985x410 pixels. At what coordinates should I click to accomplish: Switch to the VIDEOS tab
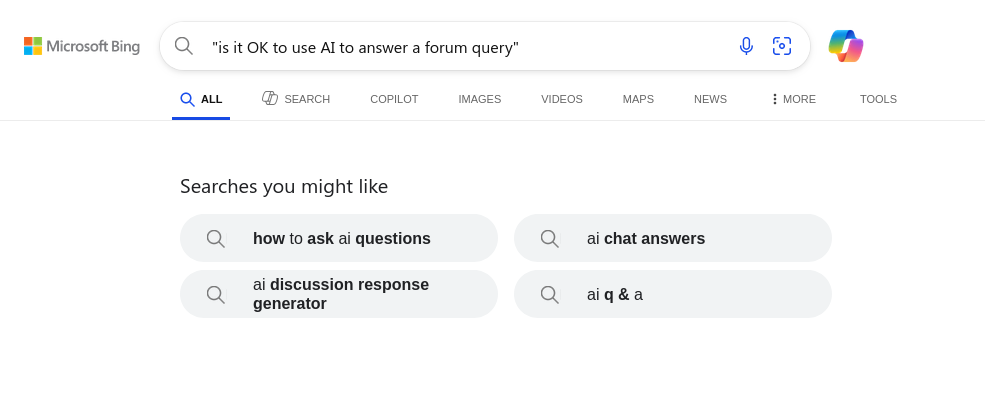(x=562, y=99)
